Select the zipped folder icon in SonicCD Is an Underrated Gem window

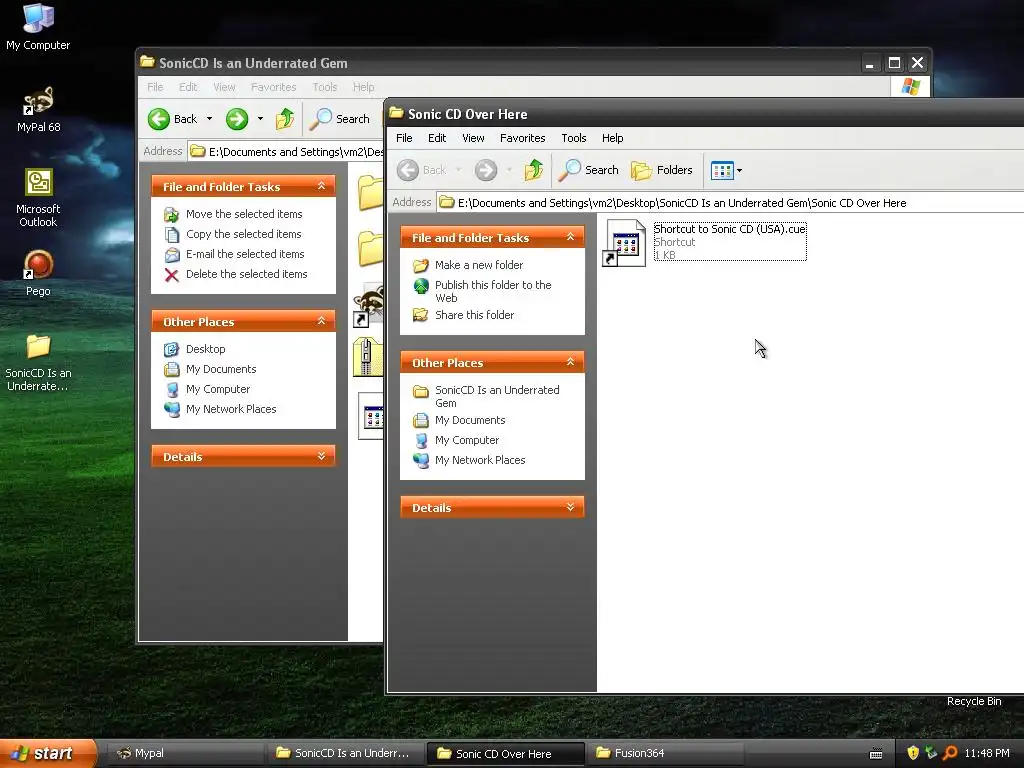click(369, 357)
